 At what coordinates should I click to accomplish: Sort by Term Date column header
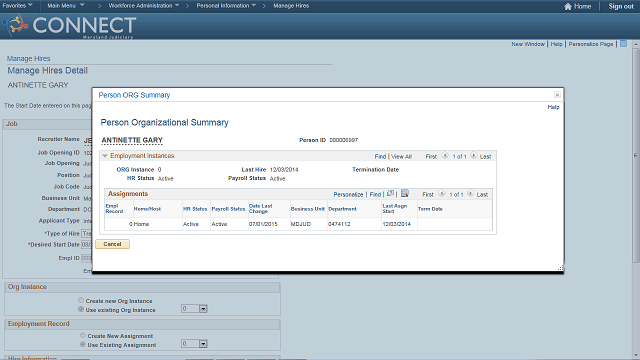(x=430, y=209)
